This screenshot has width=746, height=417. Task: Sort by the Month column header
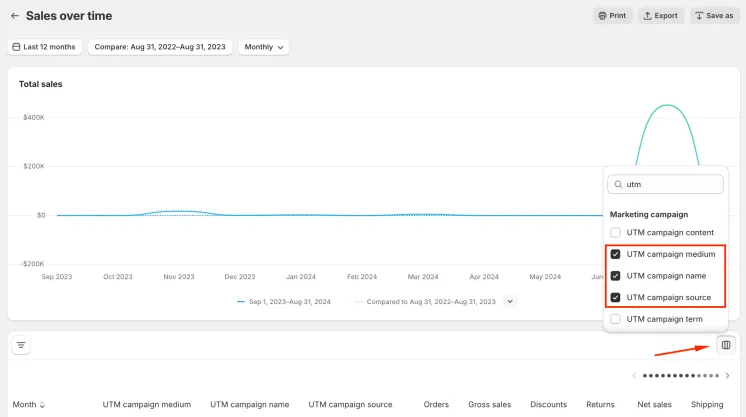point(29,405)
